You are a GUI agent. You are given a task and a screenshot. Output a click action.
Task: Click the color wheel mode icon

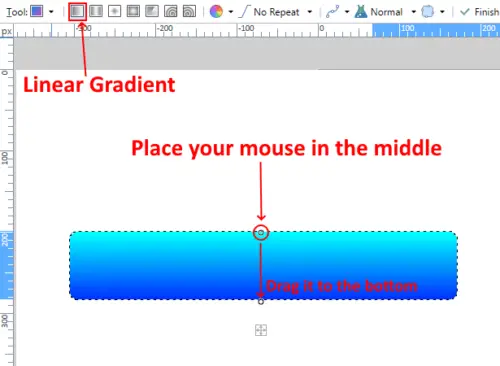216,12
